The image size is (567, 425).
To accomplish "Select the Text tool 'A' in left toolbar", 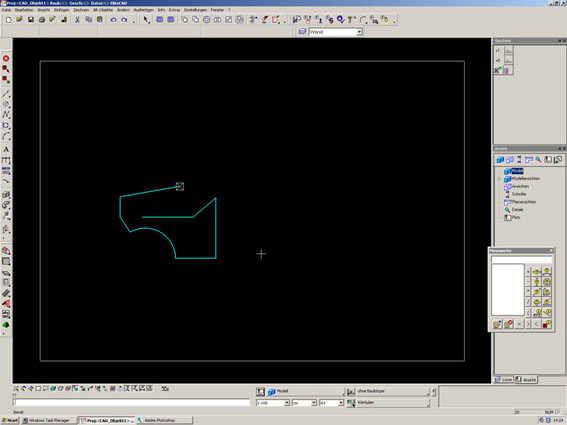I will 6,149.
